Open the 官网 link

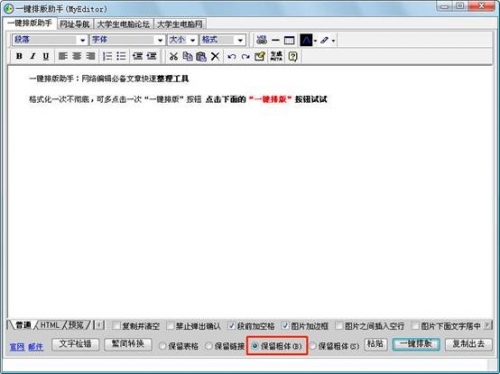pyautogui.click(x=17, y=347)
